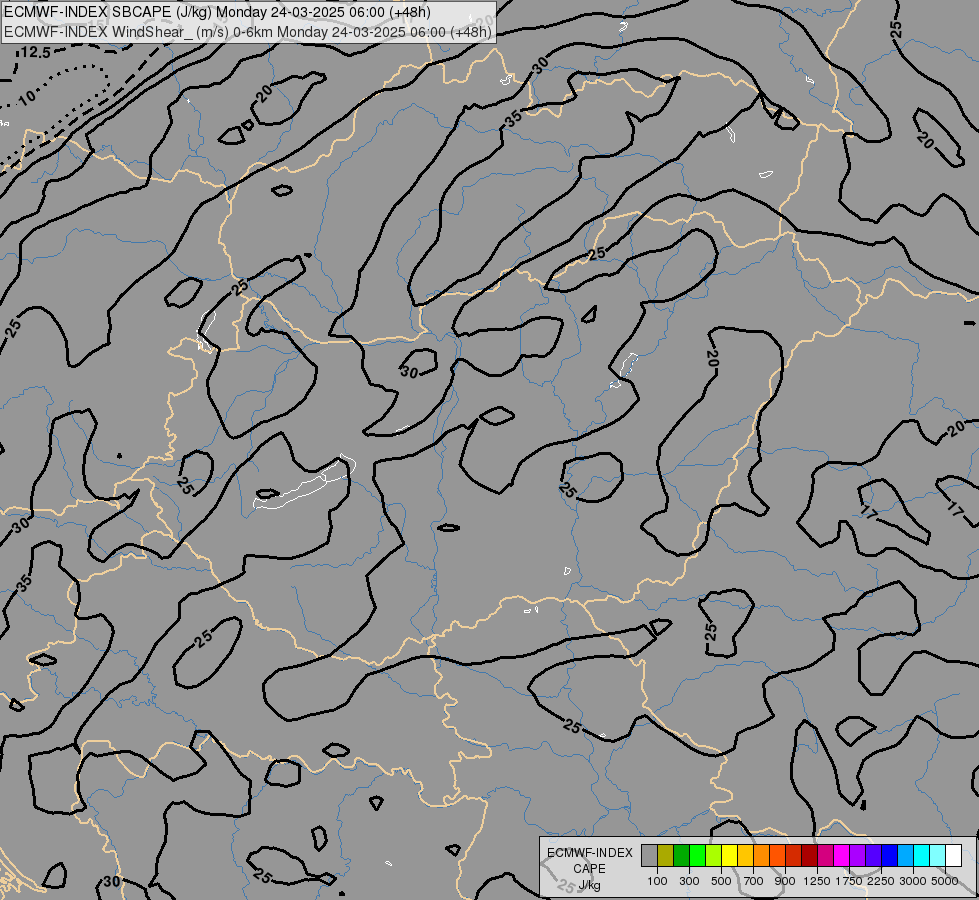Click the '1250' legend value

[817, 881]
